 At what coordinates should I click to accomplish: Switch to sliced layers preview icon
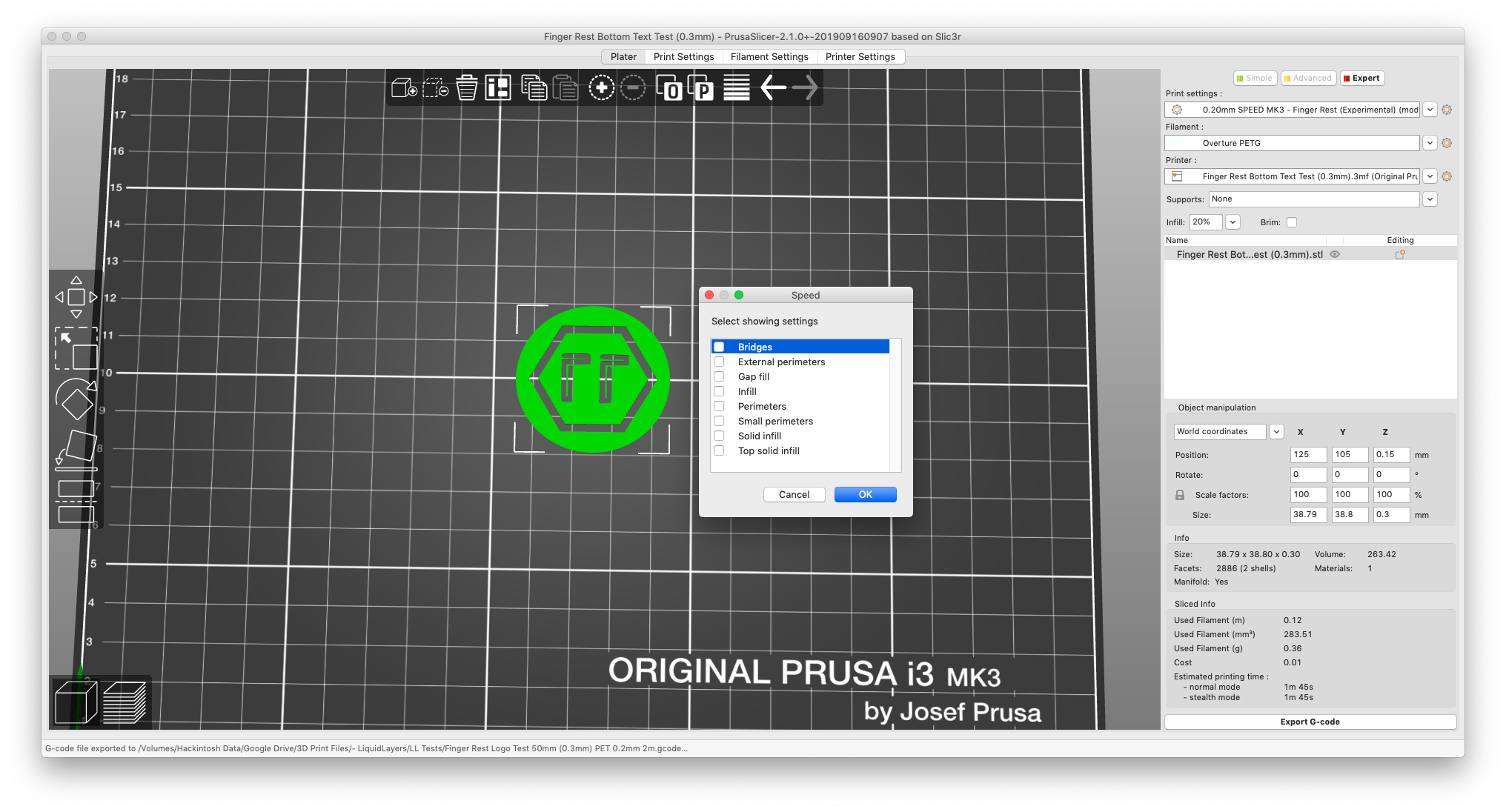(x=124, y=702)
